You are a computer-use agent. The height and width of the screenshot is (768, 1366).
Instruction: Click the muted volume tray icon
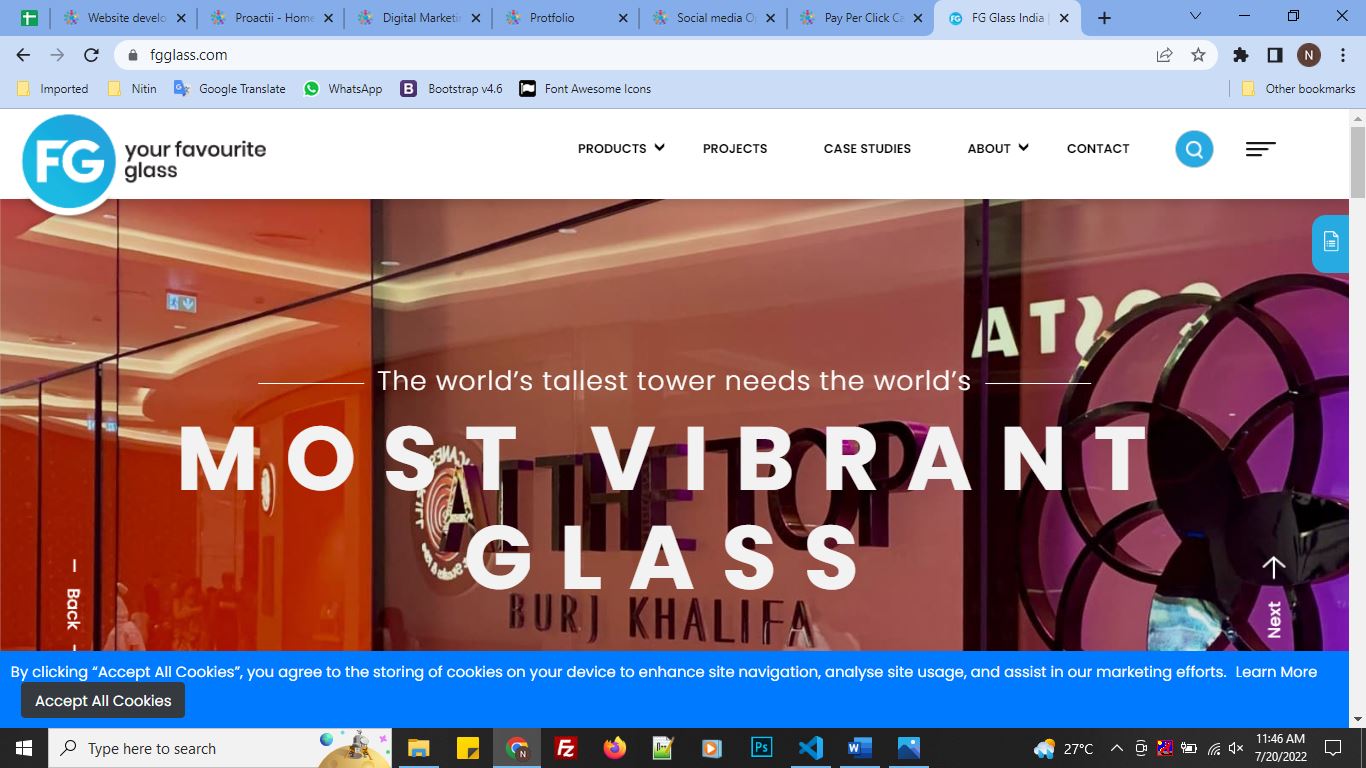point(1236,748)
